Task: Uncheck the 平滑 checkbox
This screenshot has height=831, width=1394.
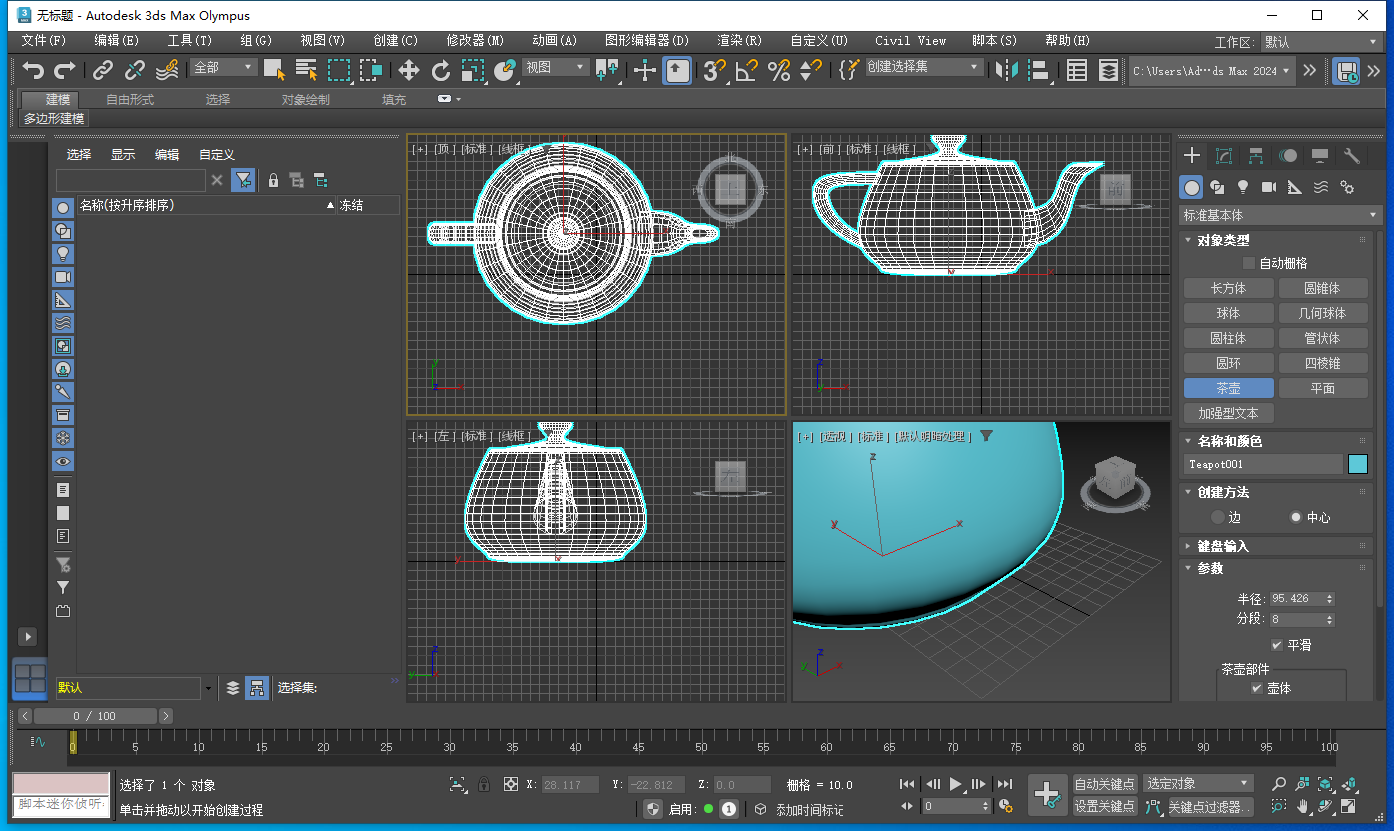Action: point(1277,645)
